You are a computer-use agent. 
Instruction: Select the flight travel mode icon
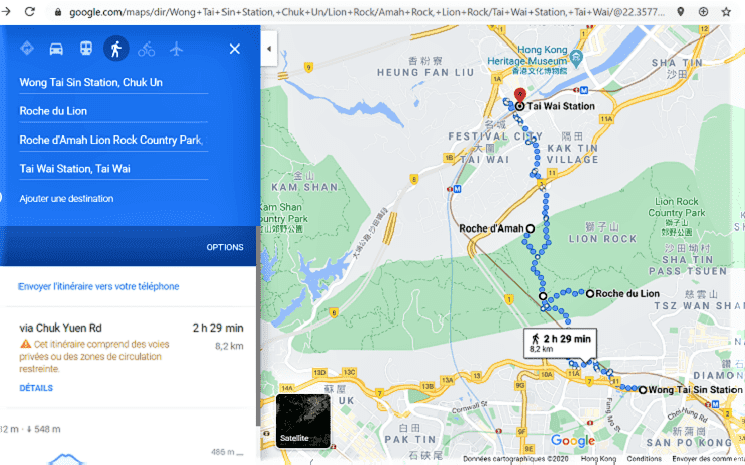pos(176,49)
